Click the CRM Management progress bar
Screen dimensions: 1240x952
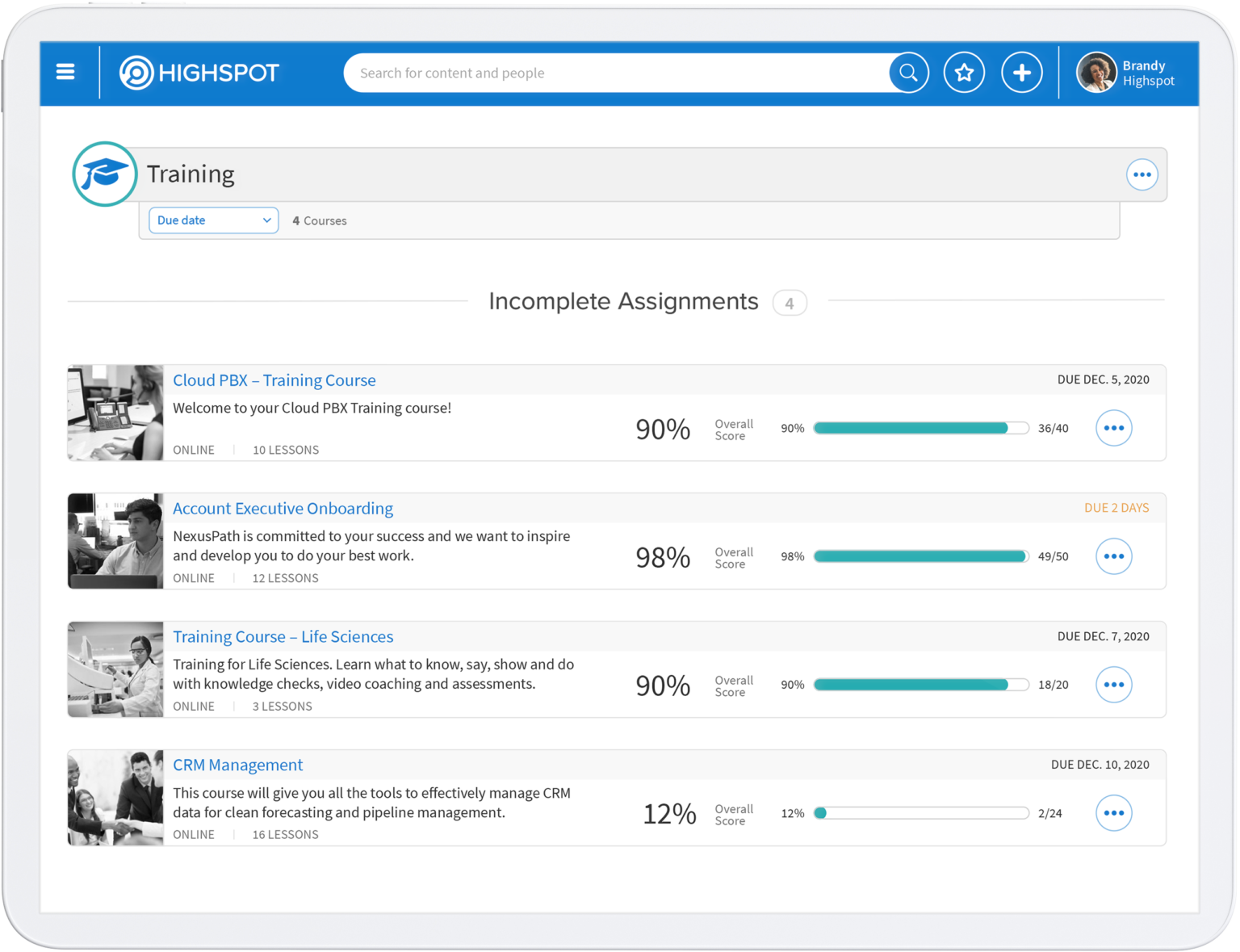(921, 813)
